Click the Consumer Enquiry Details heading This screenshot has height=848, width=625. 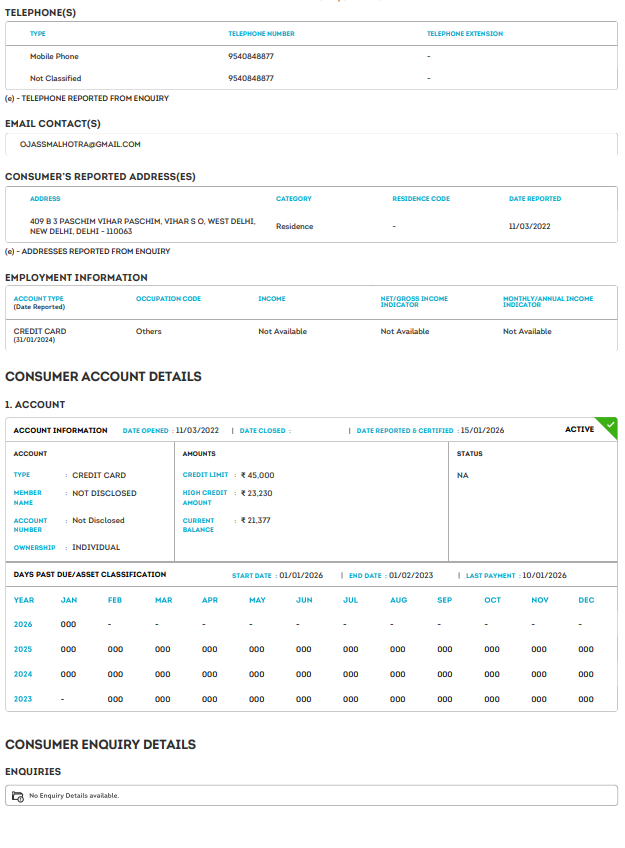100,745
